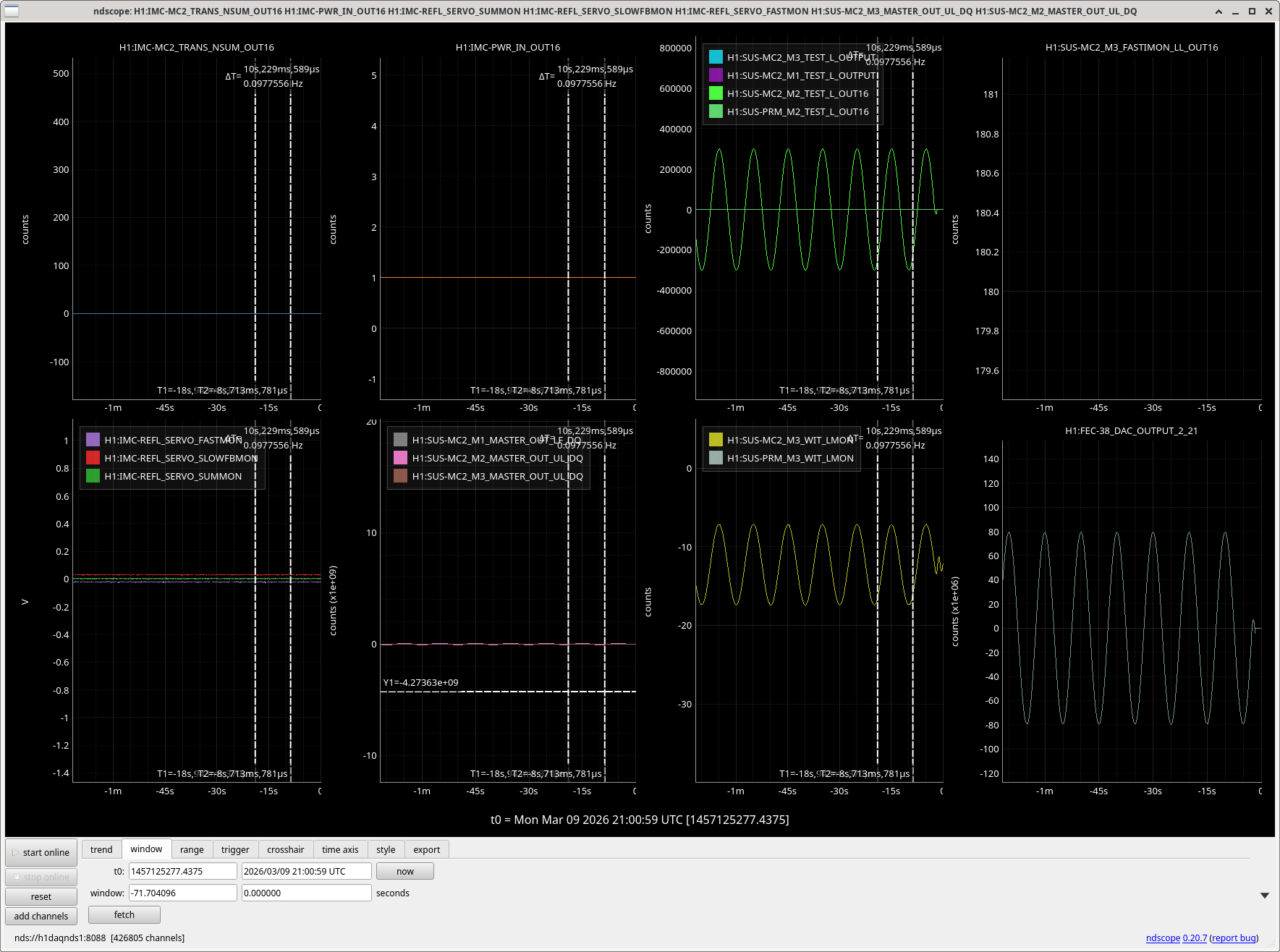Viewport: 1280px width, 952px height.
Task: Click the purple swatch for MC2_M1_TEST_L_OUTPUT
Action: click(716, 75)
